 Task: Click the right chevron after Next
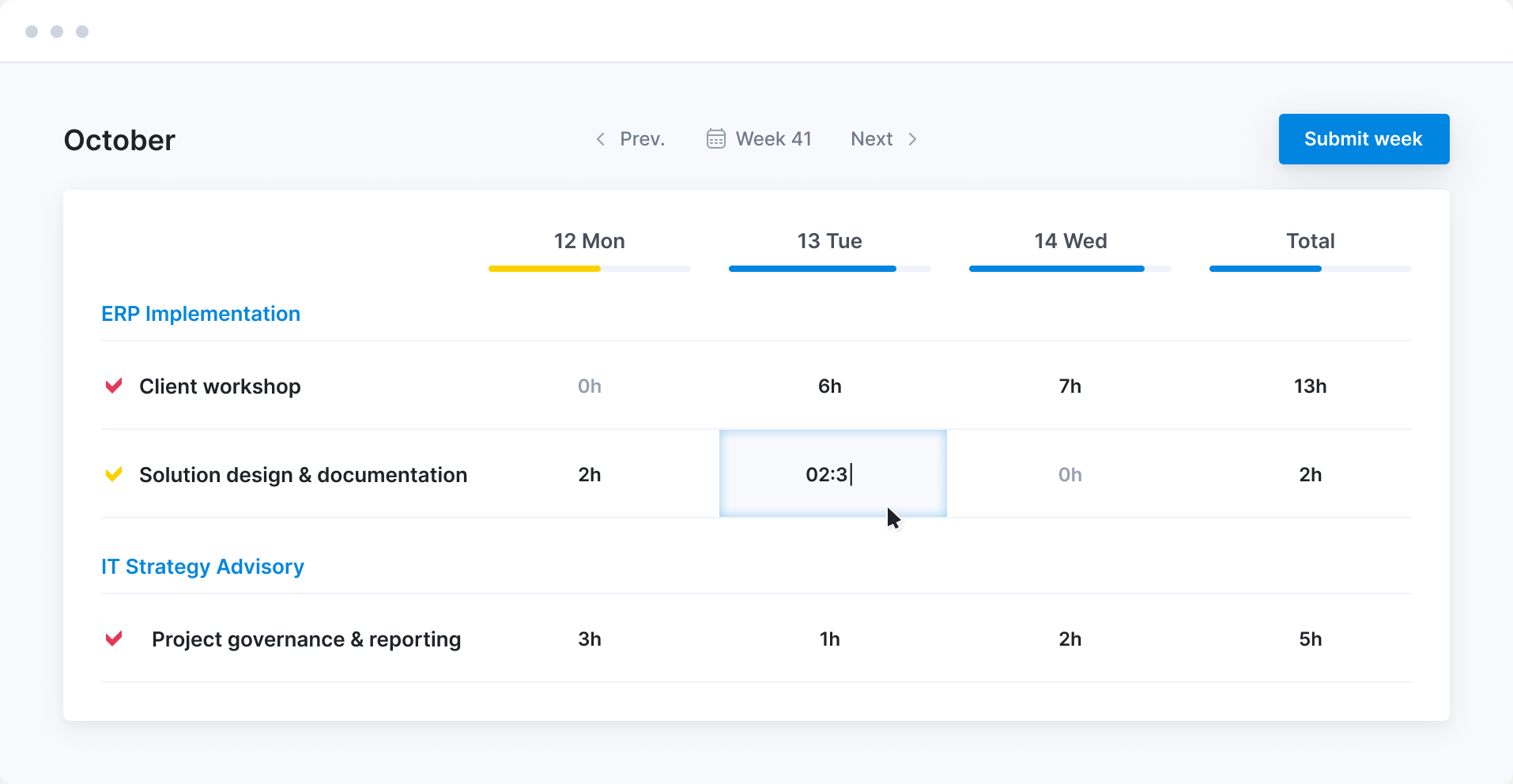[x=912, y=139]
